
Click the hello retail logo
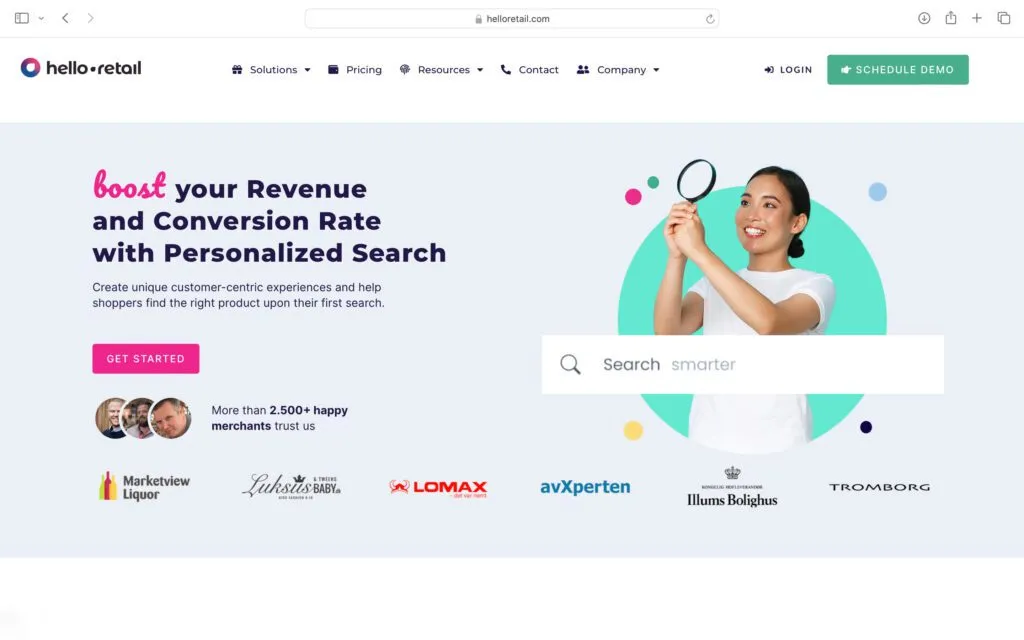(81, 68)
